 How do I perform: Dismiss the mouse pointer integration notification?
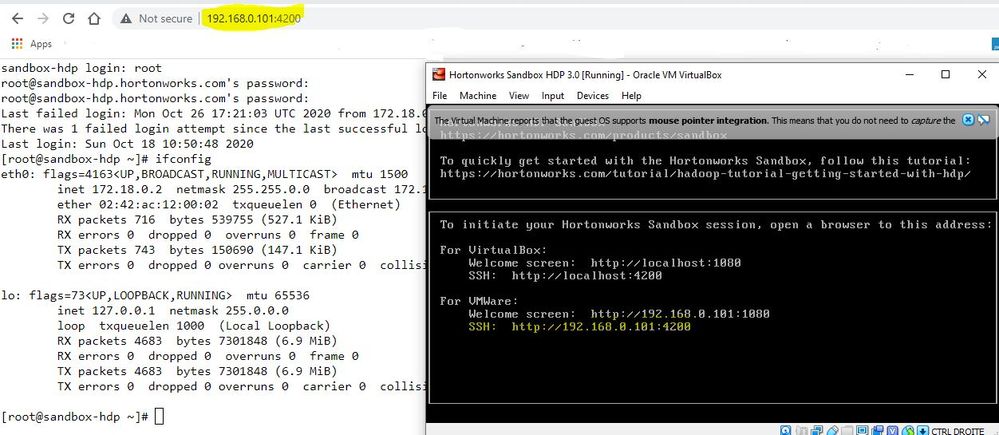[x=968, y=120]
